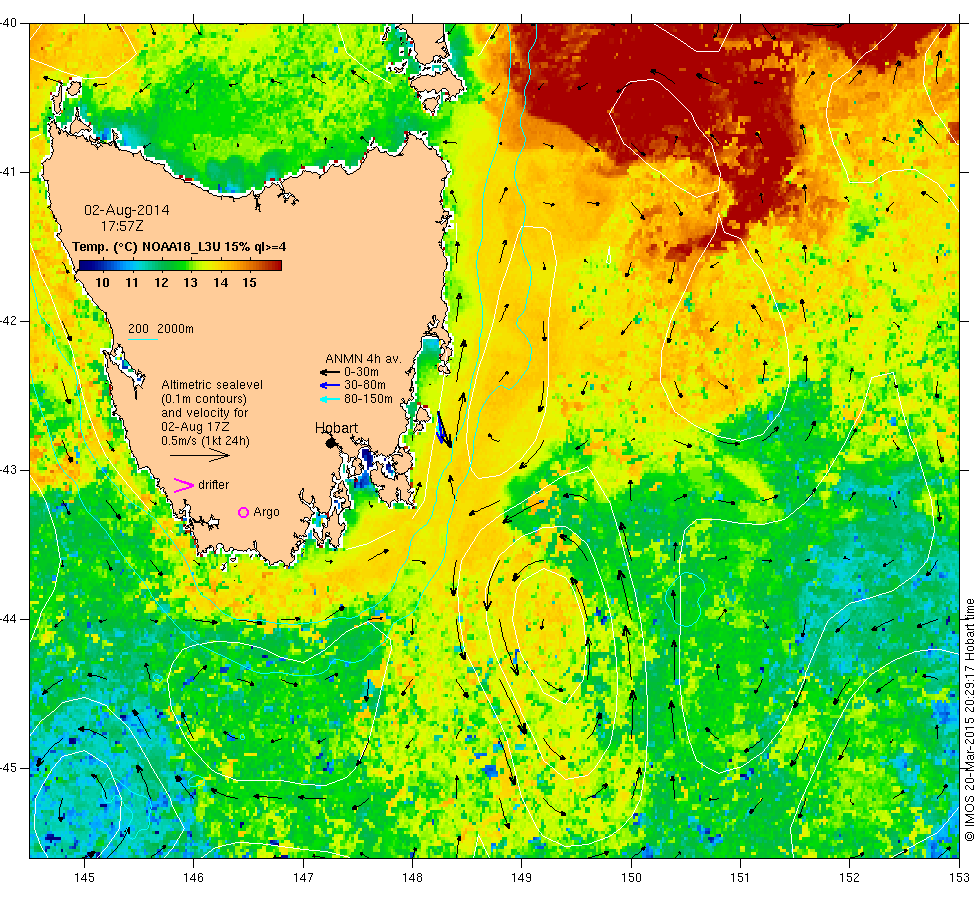980x900 pixels.
Task: Click the 30-80m depth label
Action: click(365, 385)
